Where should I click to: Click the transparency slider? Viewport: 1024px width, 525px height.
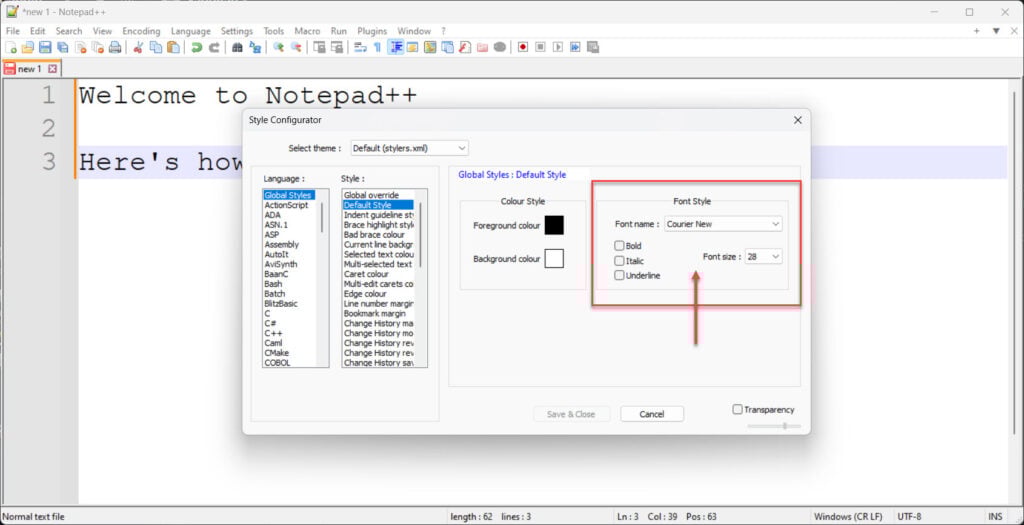[x=774, y=426]
